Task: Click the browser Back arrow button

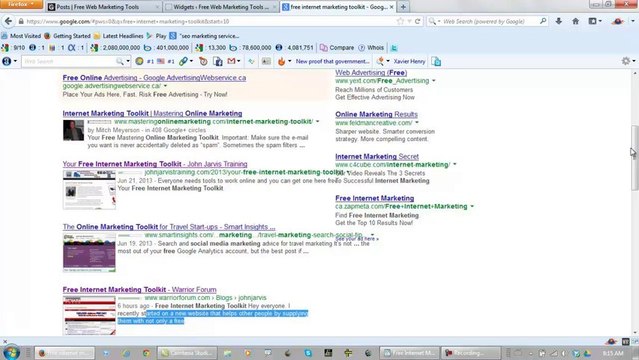Action: point(9,21)
